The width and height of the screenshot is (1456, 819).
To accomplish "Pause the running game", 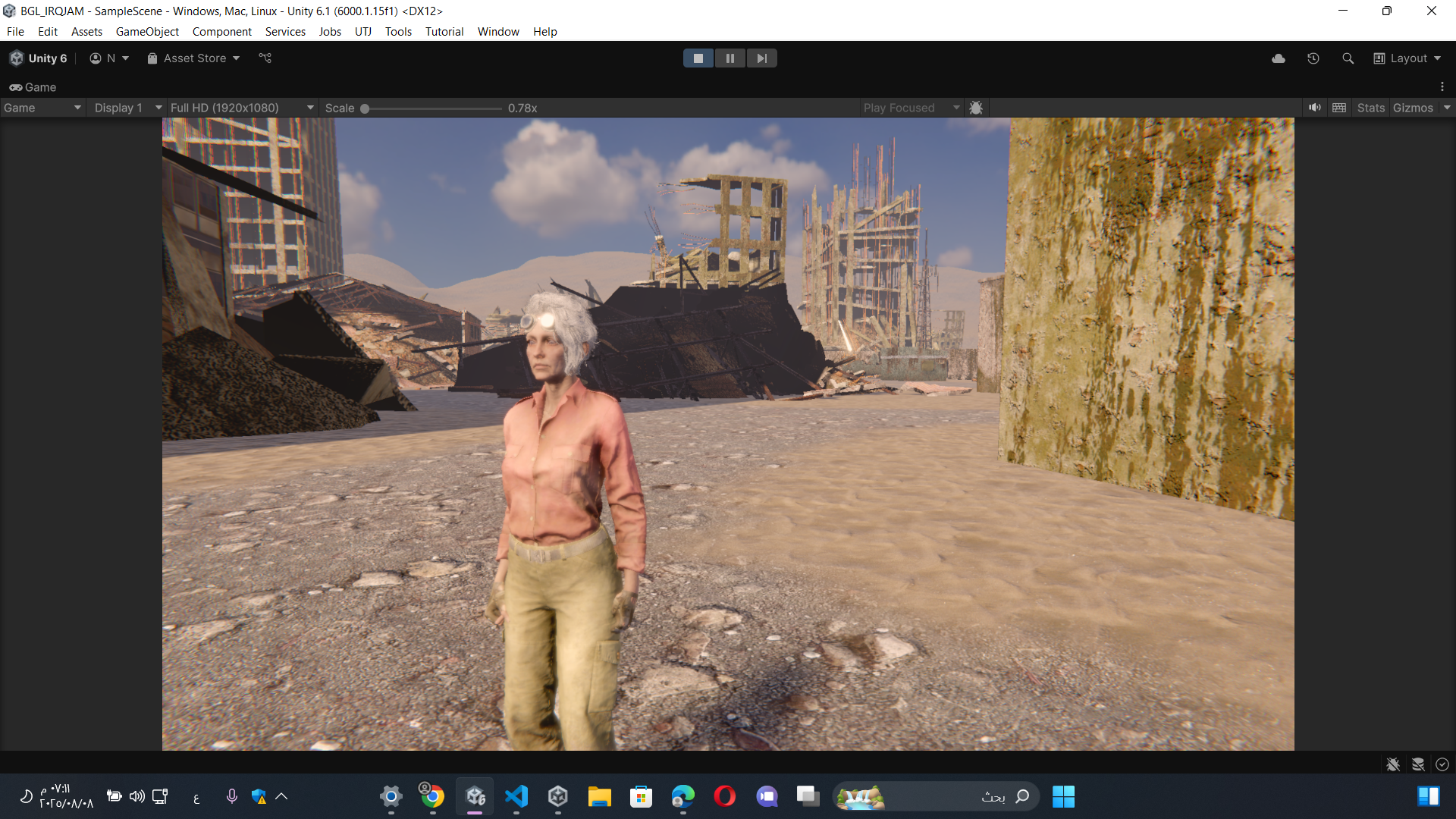I will [730, 58].
